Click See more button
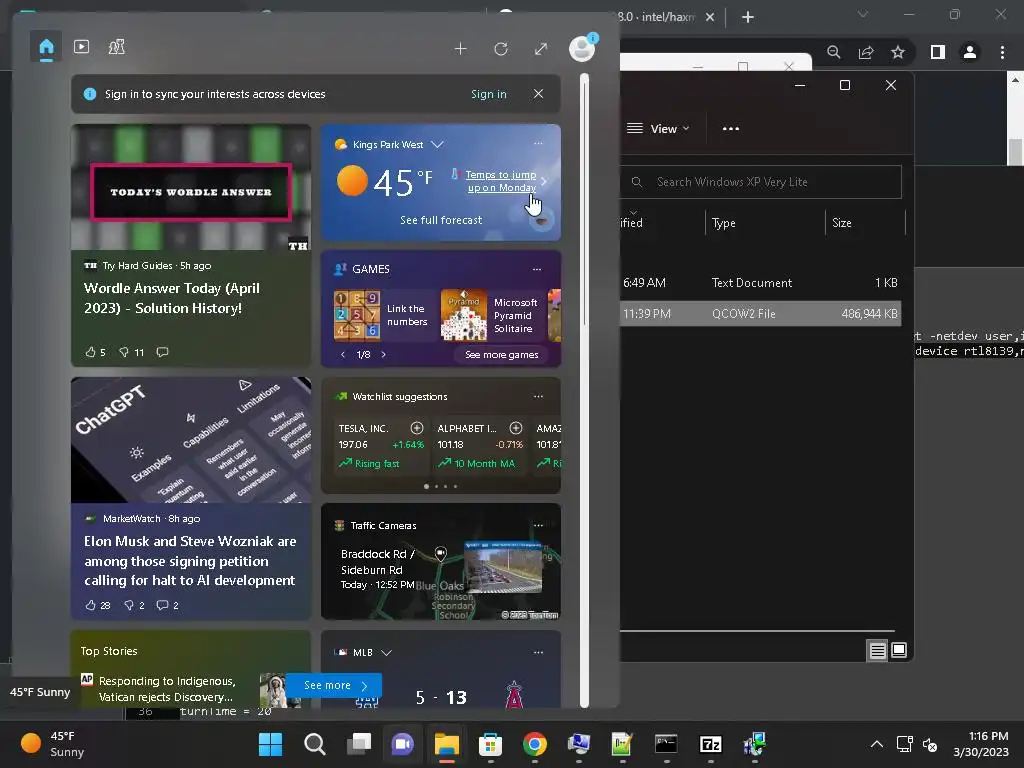 coord(334,685)
